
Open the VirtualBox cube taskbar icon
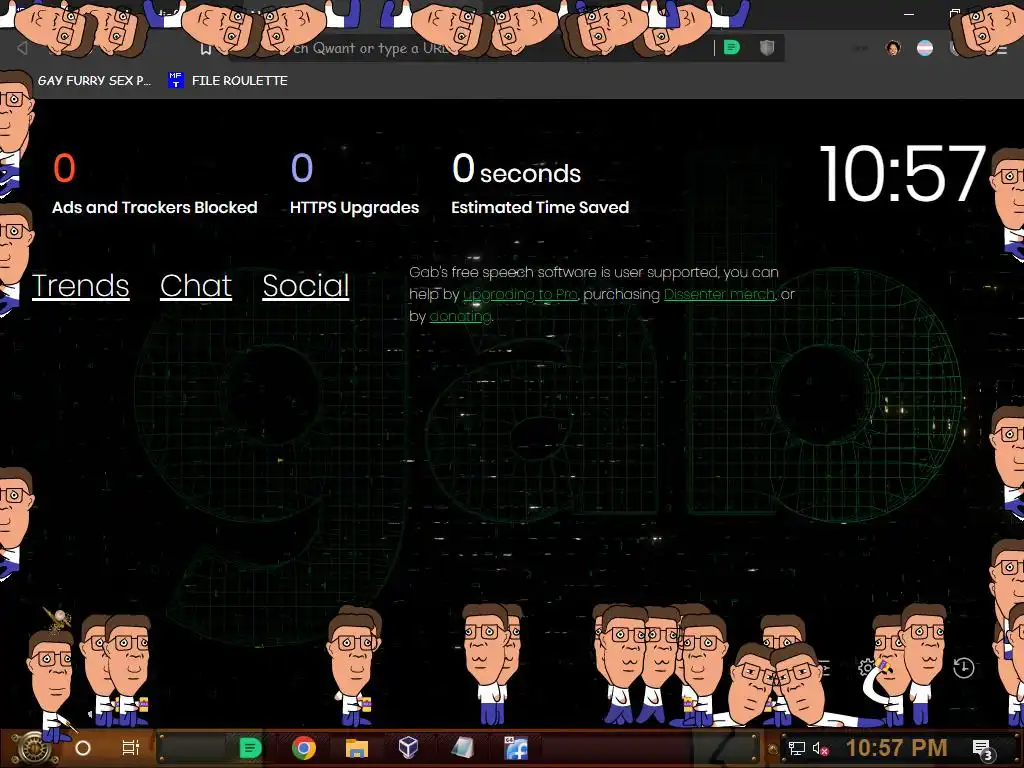pyautogui.click(x=408, y=747)
